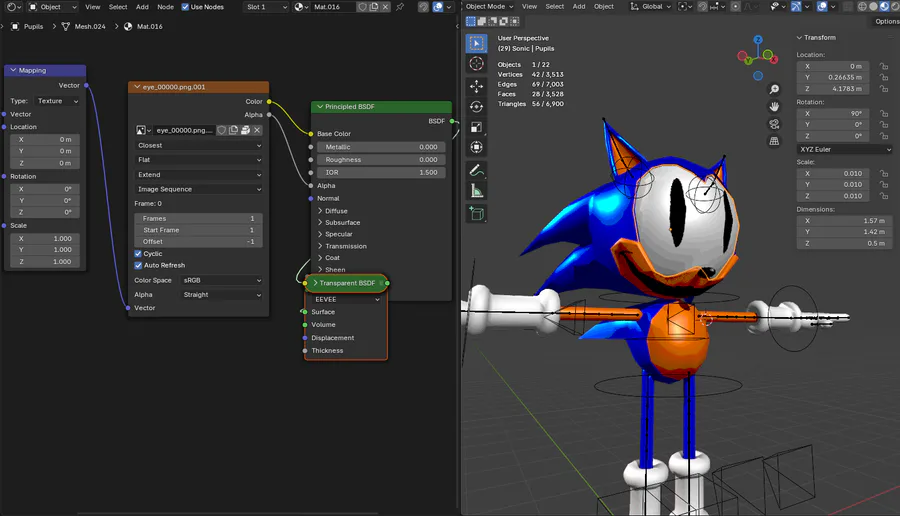Click the extend selection mode icon
This screenshot has width=900, height=516.
tap(482, 21)
